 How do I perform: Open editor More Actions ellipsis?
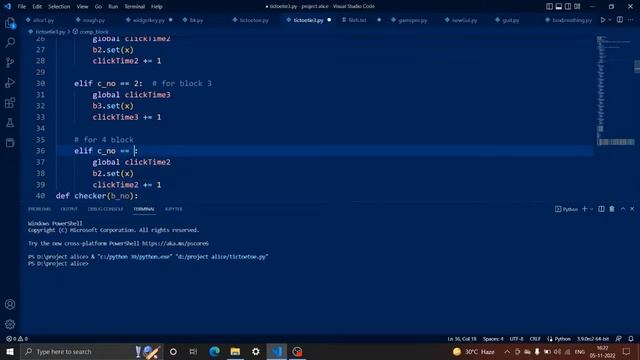[631, 20]
